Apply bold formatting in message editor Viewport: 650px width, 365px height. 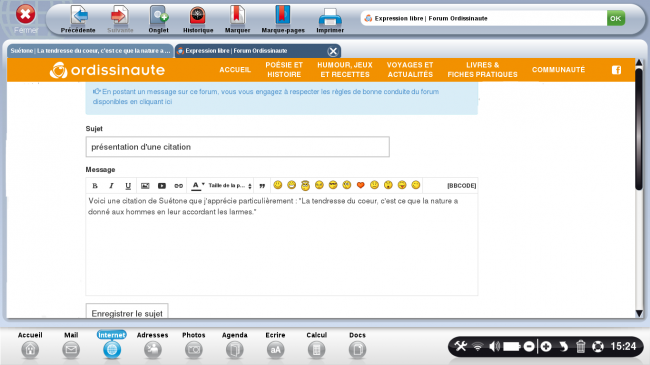click(x=95, y=185)
